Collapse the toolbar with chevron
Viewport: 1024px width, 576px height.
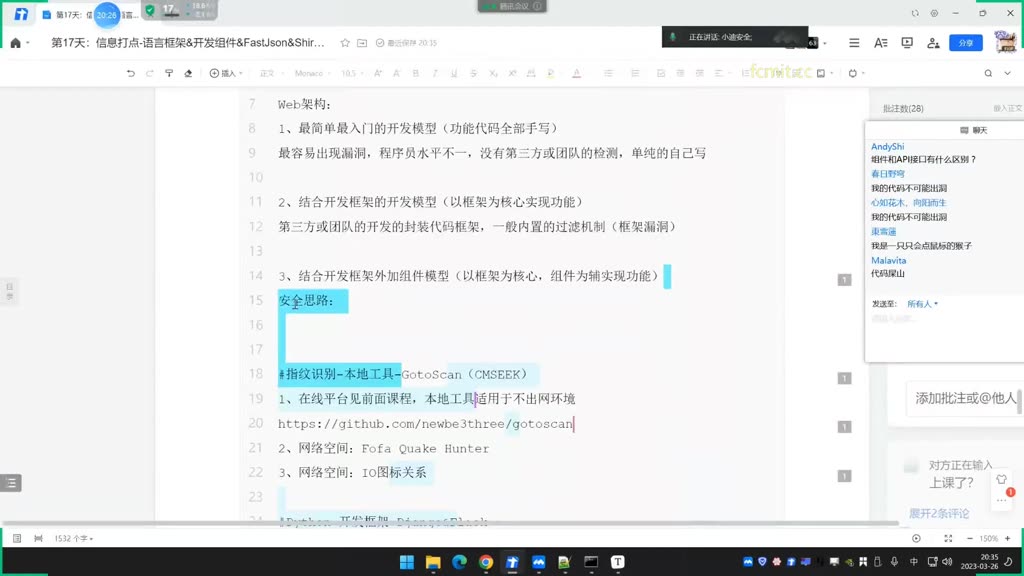pyautogui.click(x=1008, y=73)
